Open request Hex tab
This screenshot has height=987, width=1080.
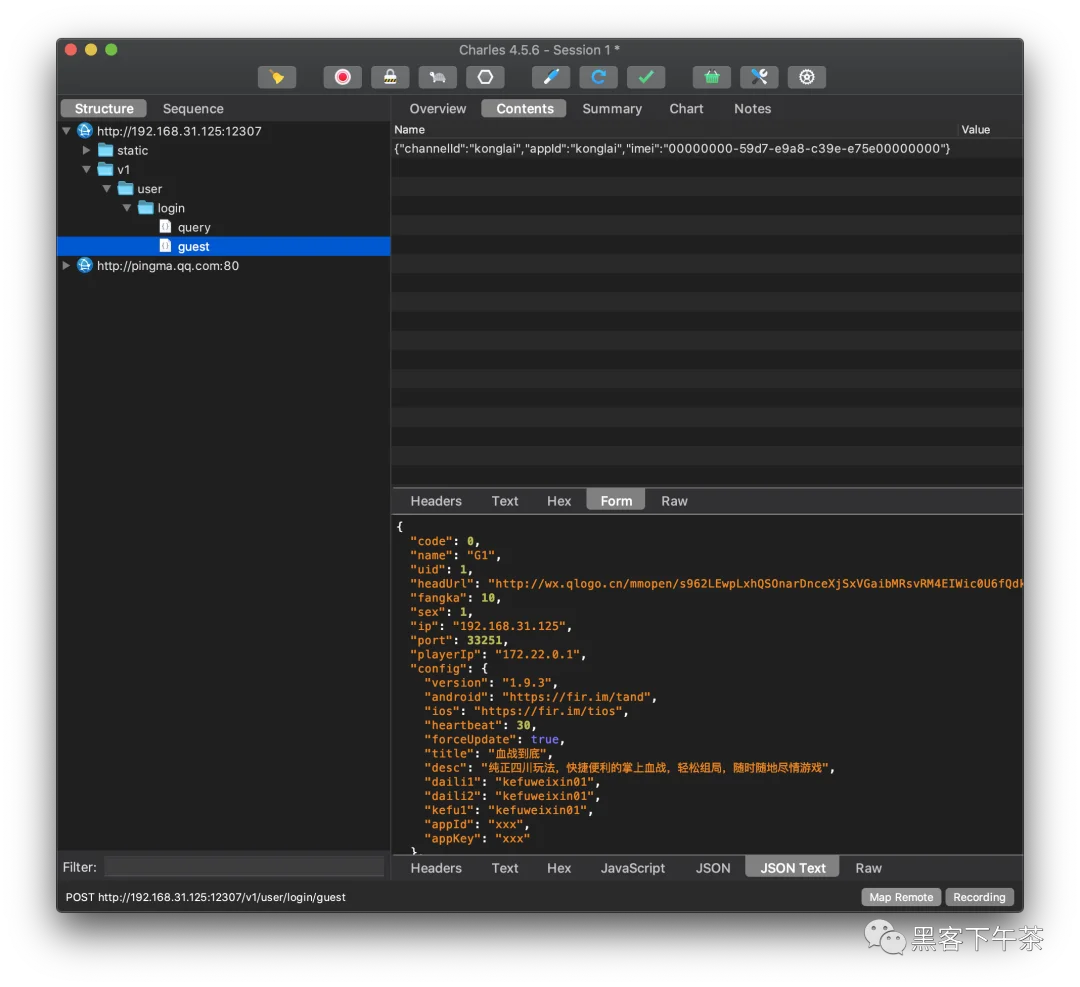tap(559, 501)
